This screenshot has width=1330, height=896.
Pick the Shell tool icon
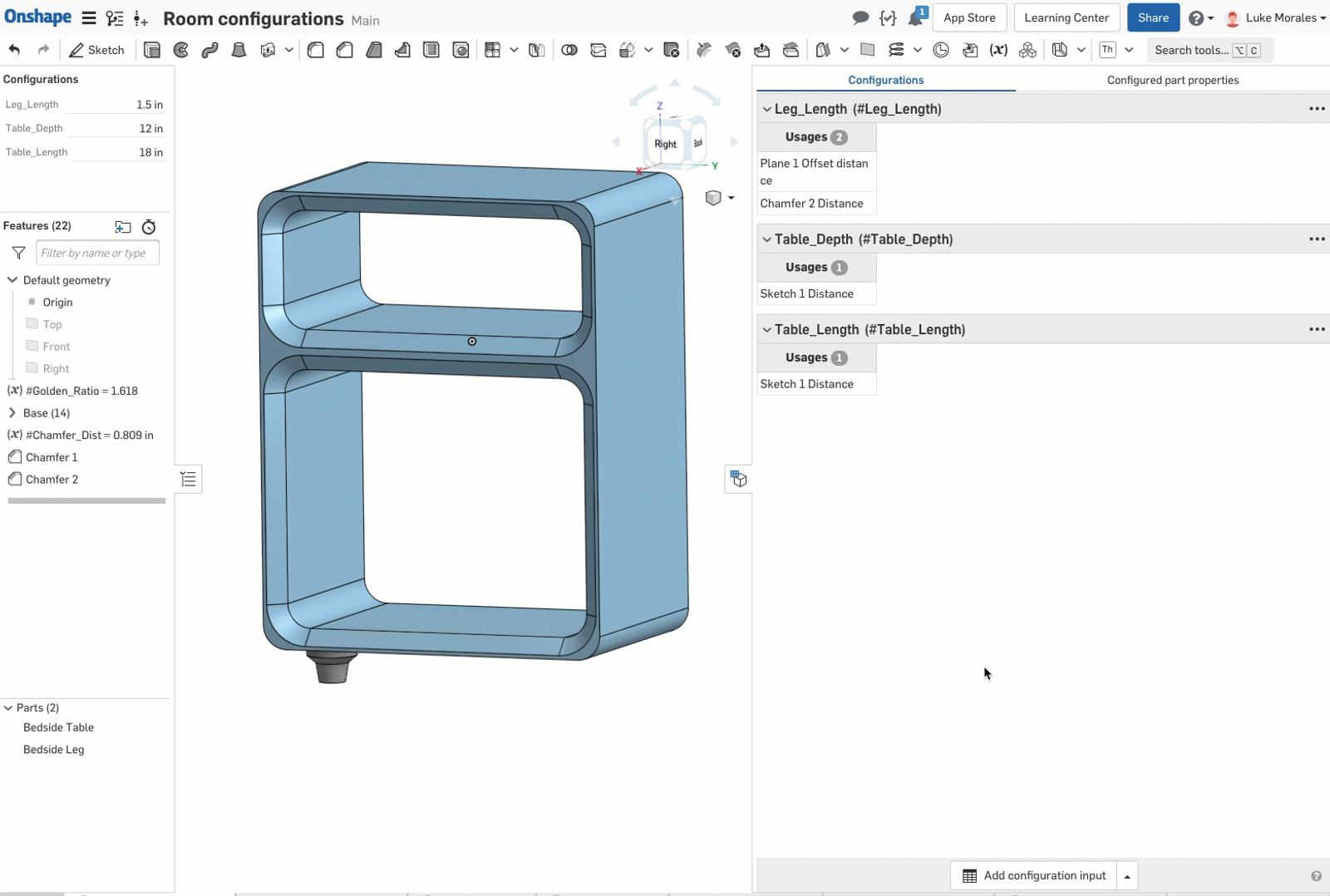coord(431,50)
